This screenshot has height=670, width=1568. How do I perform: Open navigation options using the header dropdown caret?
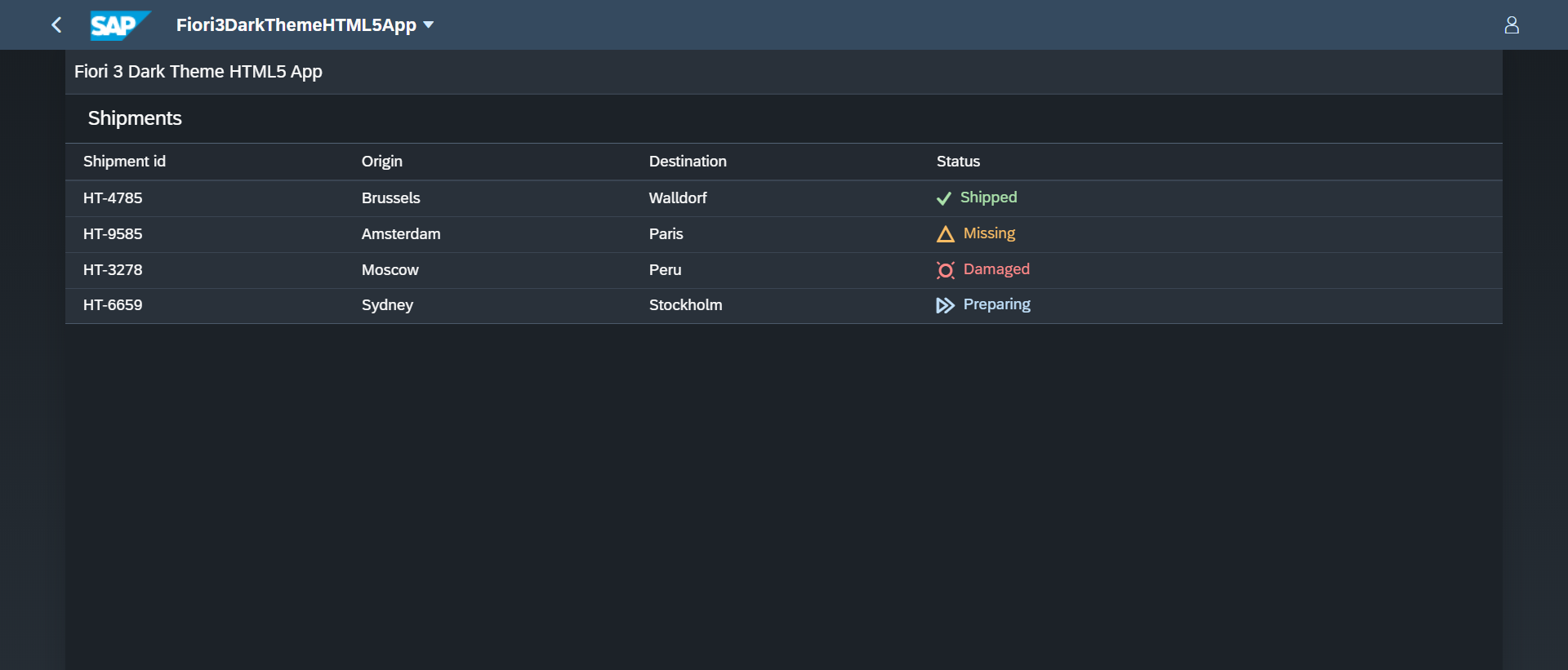coord(428,24)
